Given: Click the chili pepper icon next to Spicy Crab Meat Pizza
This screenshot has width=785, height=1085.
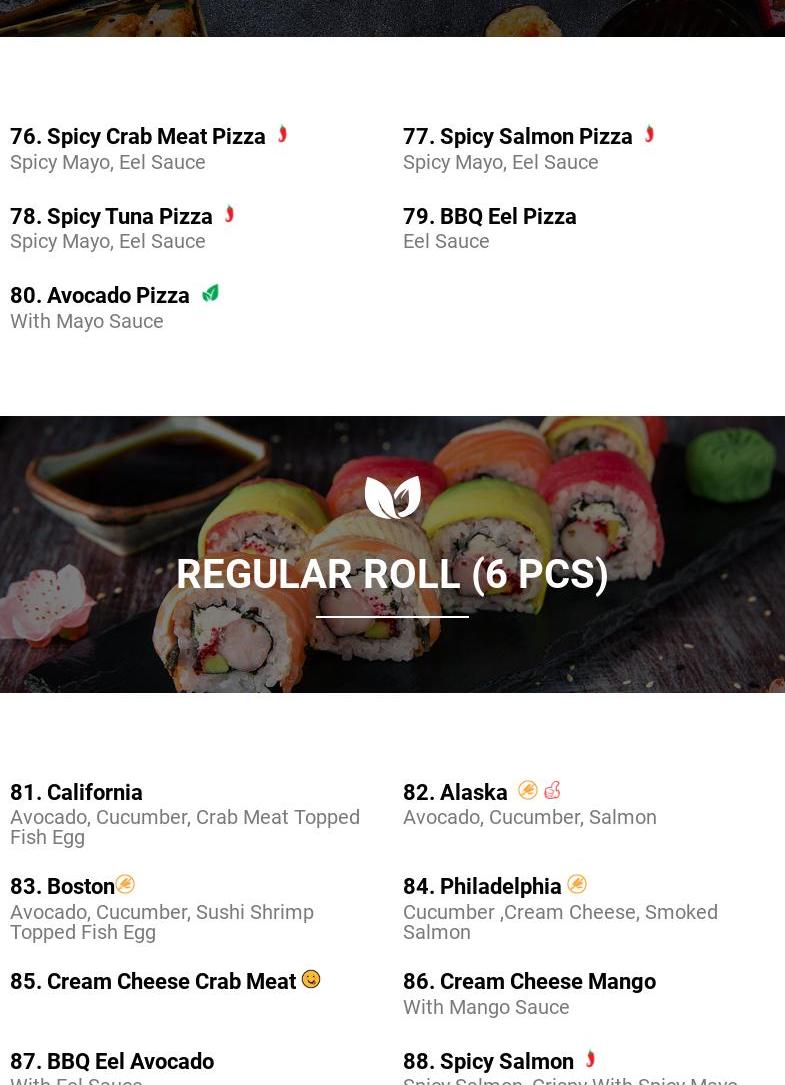Looking at the screenshot, I should click(282, 134).
